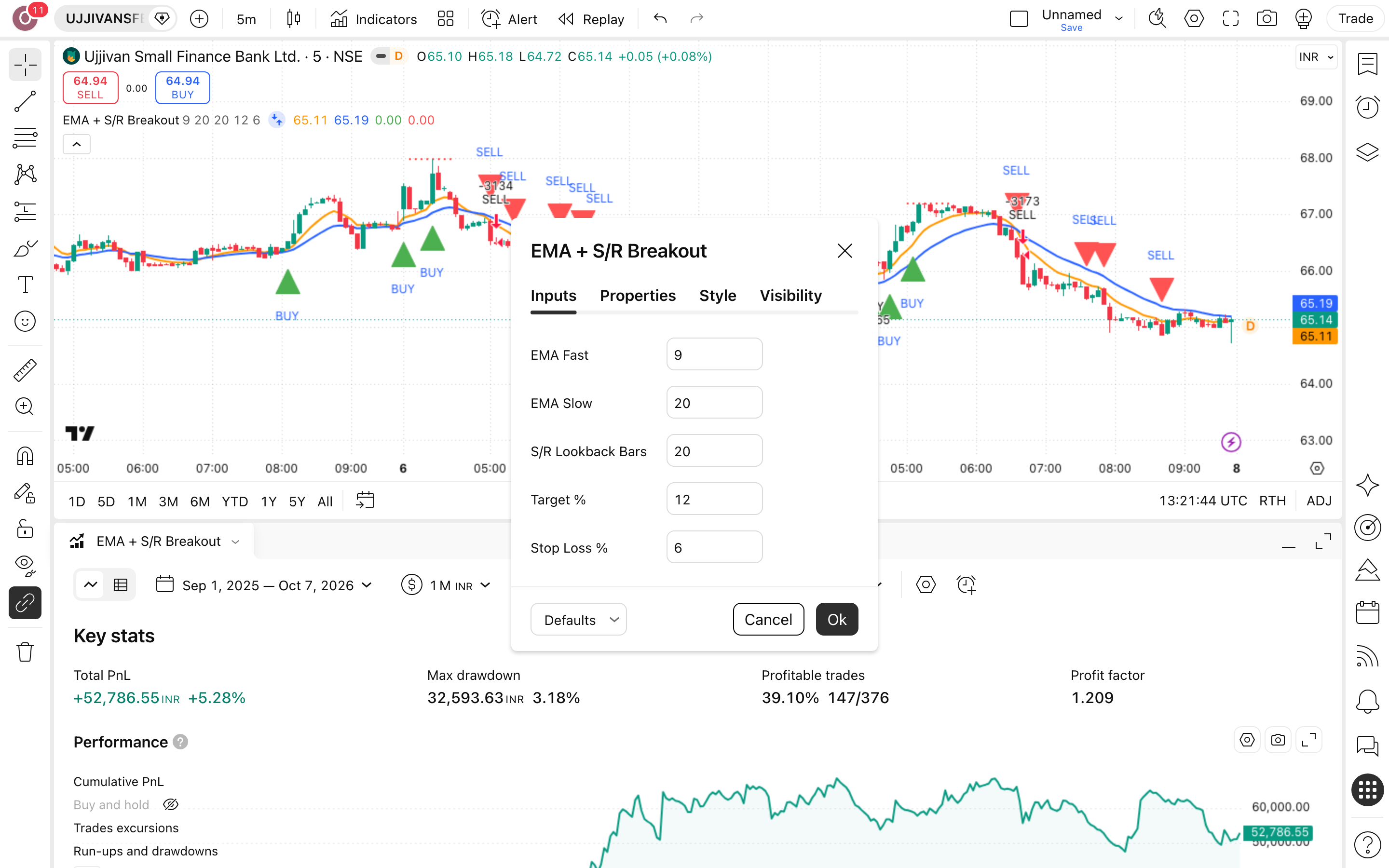The width and height of the screenshot is (1389, 868).
Task: Click Cancel in the settings dialog
Action: pos(768,620)
